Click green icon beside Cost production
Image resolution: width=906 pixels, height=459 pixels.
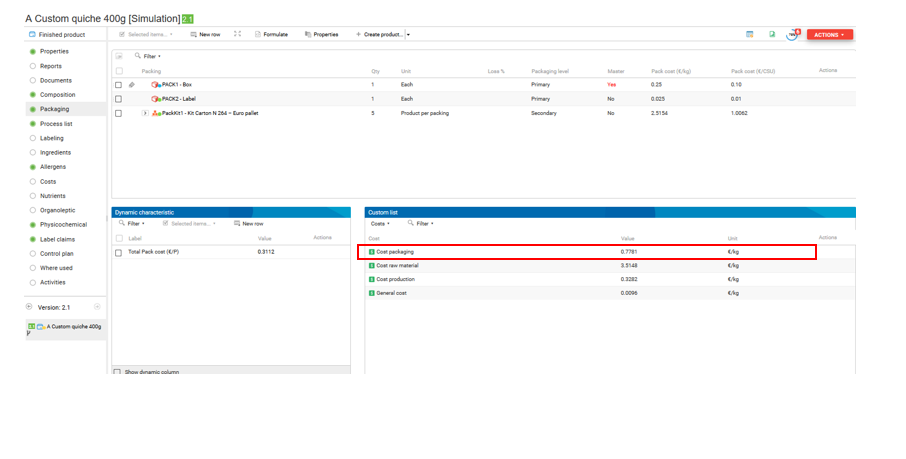click(372, 279)
